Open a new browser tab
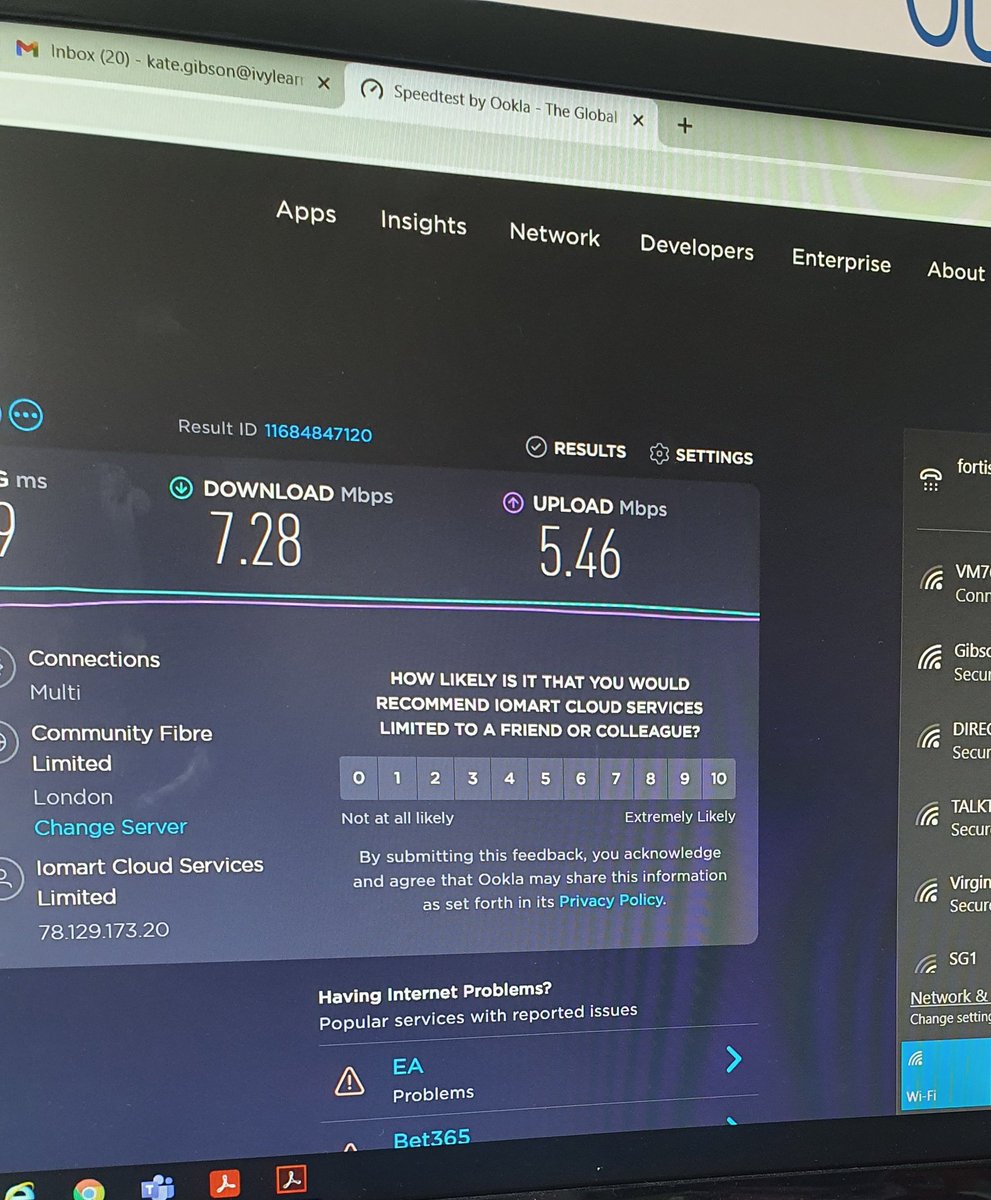This screenshot has height=1200, width=991. (x=685, y=125)
